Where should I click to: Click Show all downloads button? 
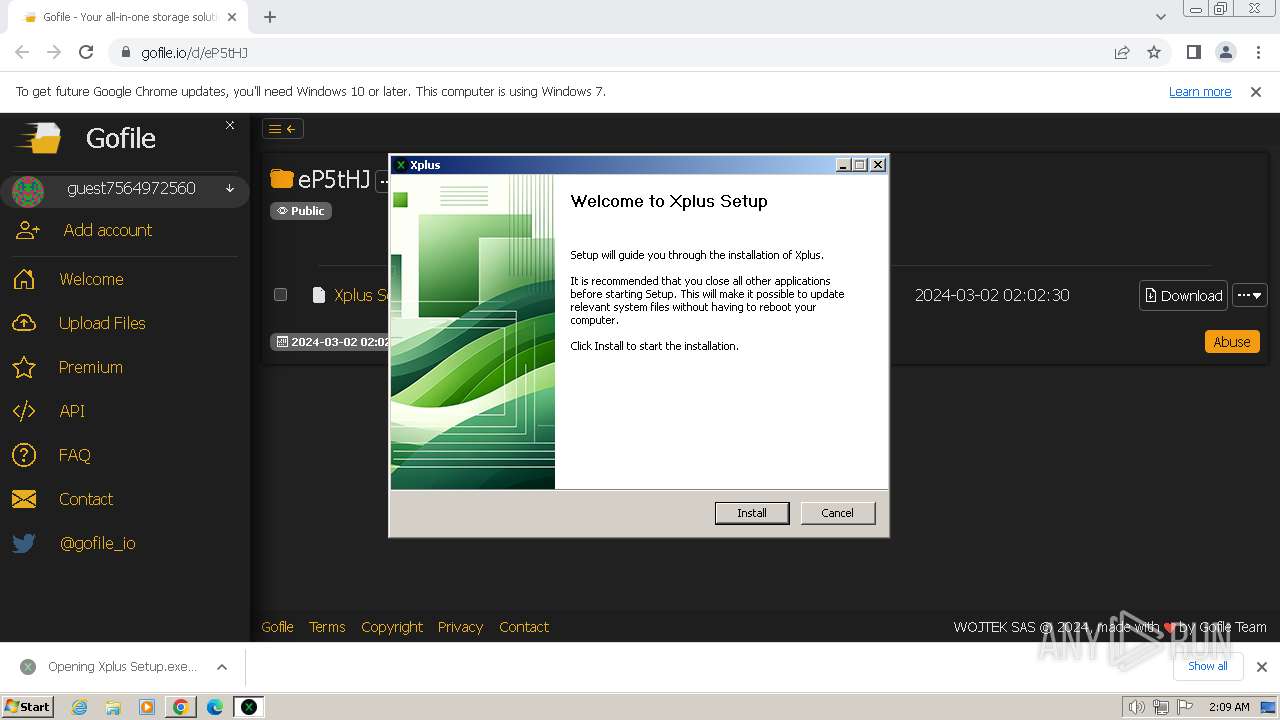click(x=1207, y=666)
